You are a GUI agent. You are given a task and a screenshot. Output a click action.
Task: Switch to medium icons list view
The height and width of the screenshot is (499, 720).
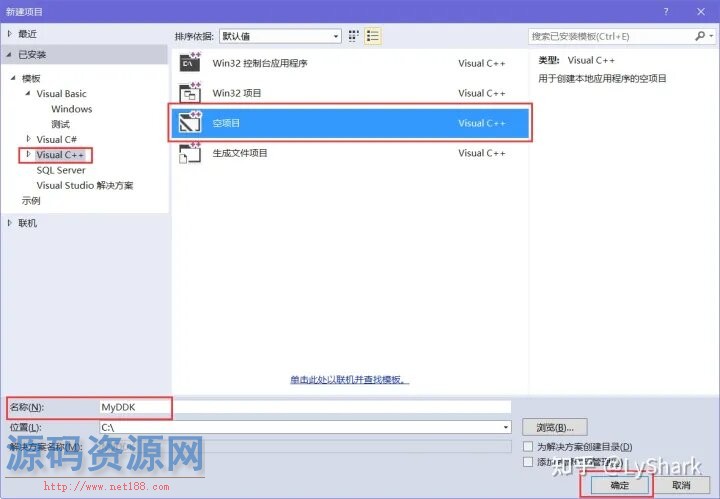(373, 36)
